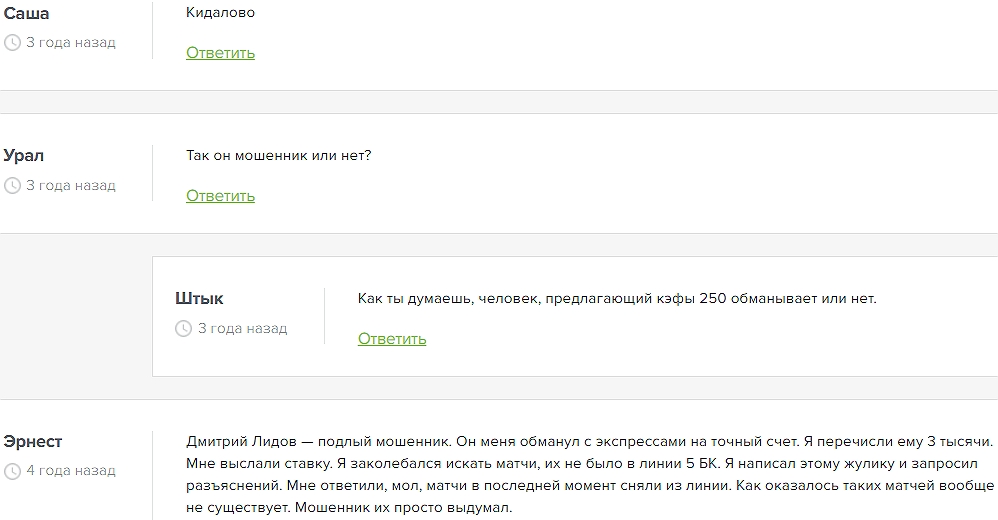The height and width of the screenshot is (520, 998).
Task: Click the text "Так он мошенник или нет?"
Action: [278, 156]
